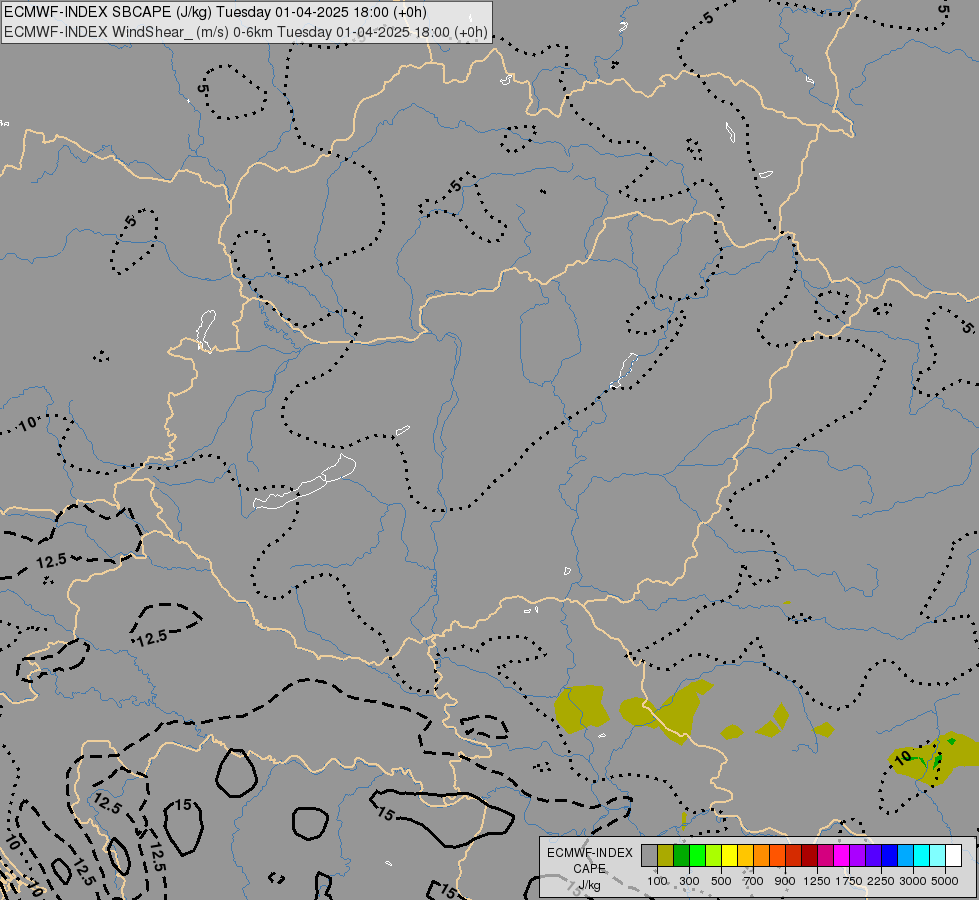Pick the dark green legend swatch

pyautogui.click(x=682, y=855)
